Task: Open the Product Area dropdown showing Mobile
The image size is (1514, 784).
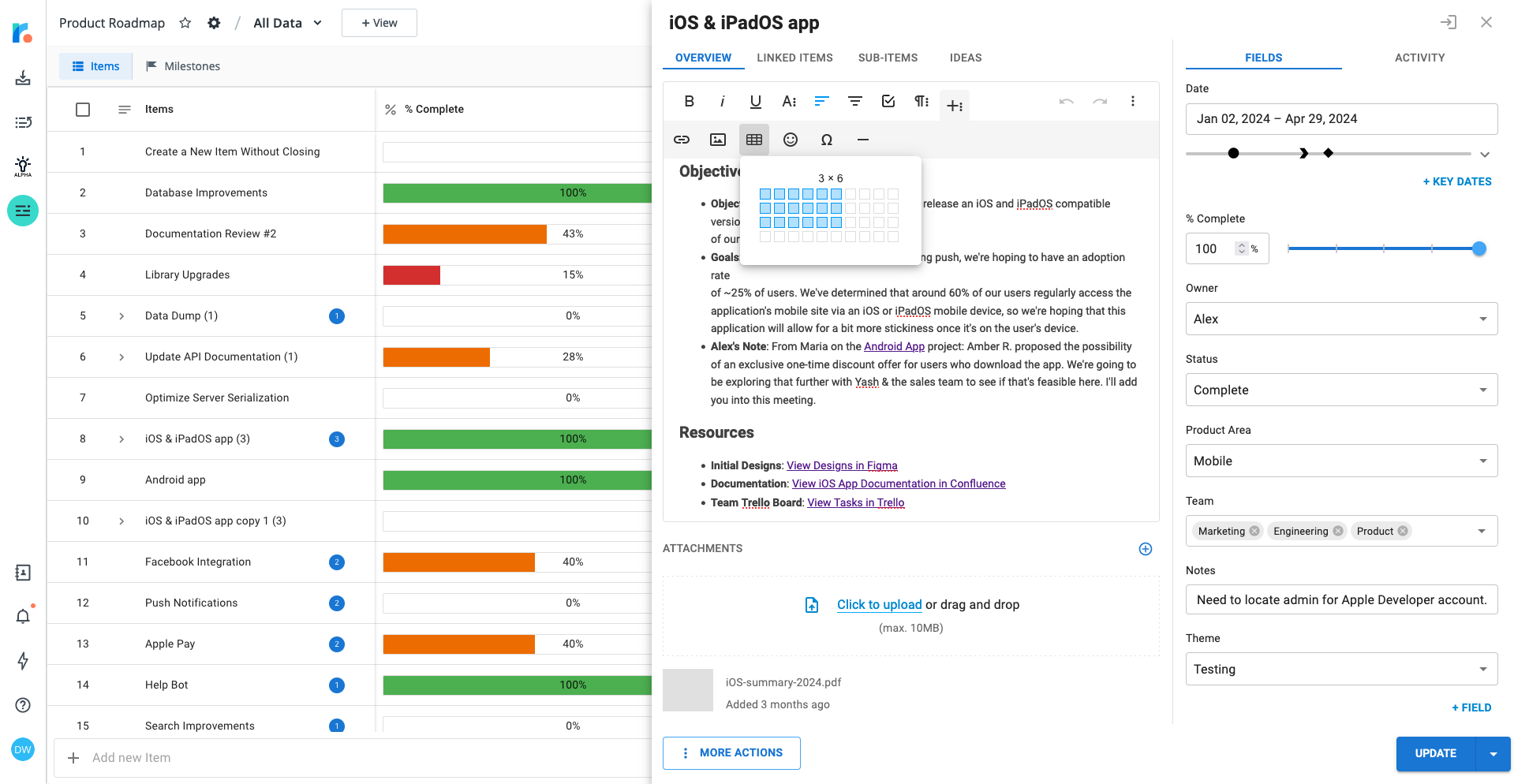Action: pyautogui.click(x=1340, y=461)
